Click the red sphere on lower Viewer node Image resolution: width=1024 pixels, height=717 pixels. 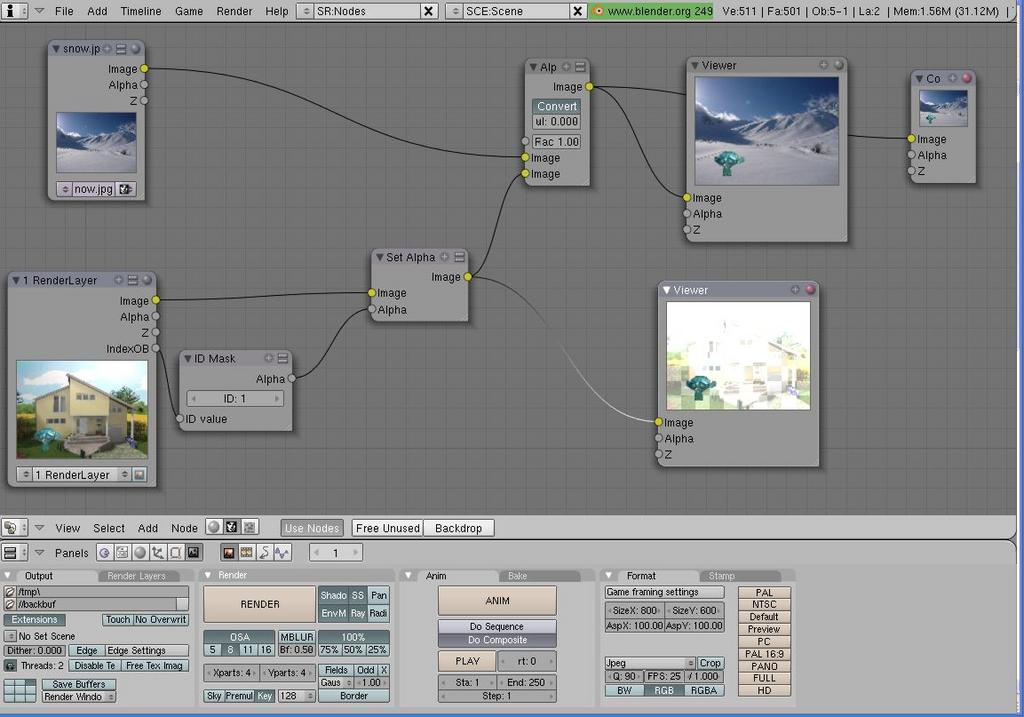810,289
